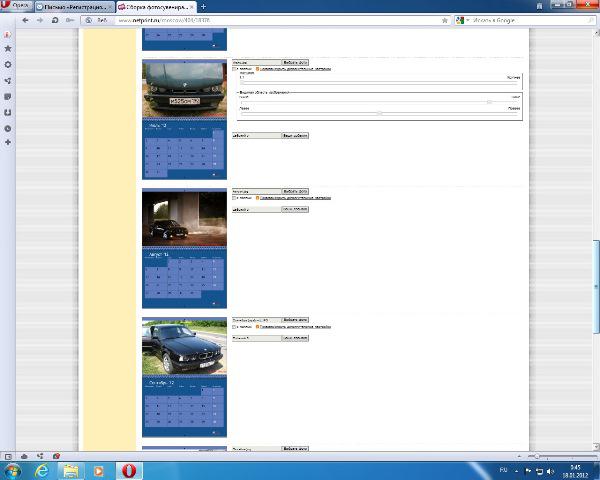Switch to the mail registration tab
Image resolution: width=600 pixels, height=480 pixels.
[x=75, y=7]
